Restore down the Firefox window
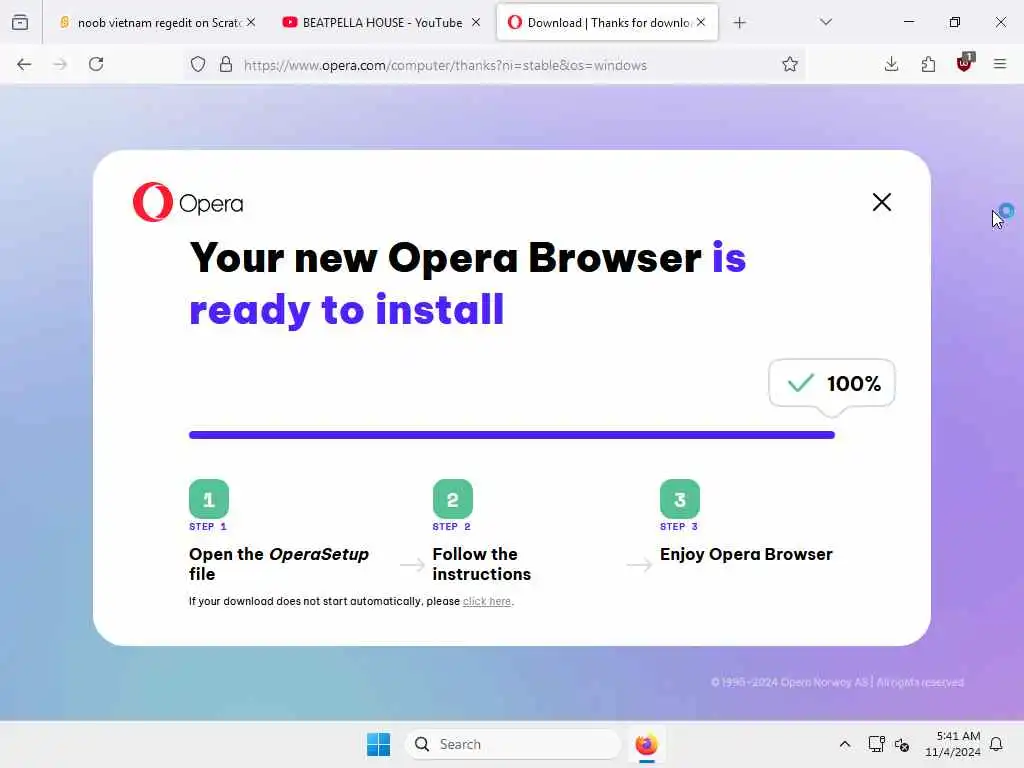The height and width of the screenshot is (768, 1024). 955,22
